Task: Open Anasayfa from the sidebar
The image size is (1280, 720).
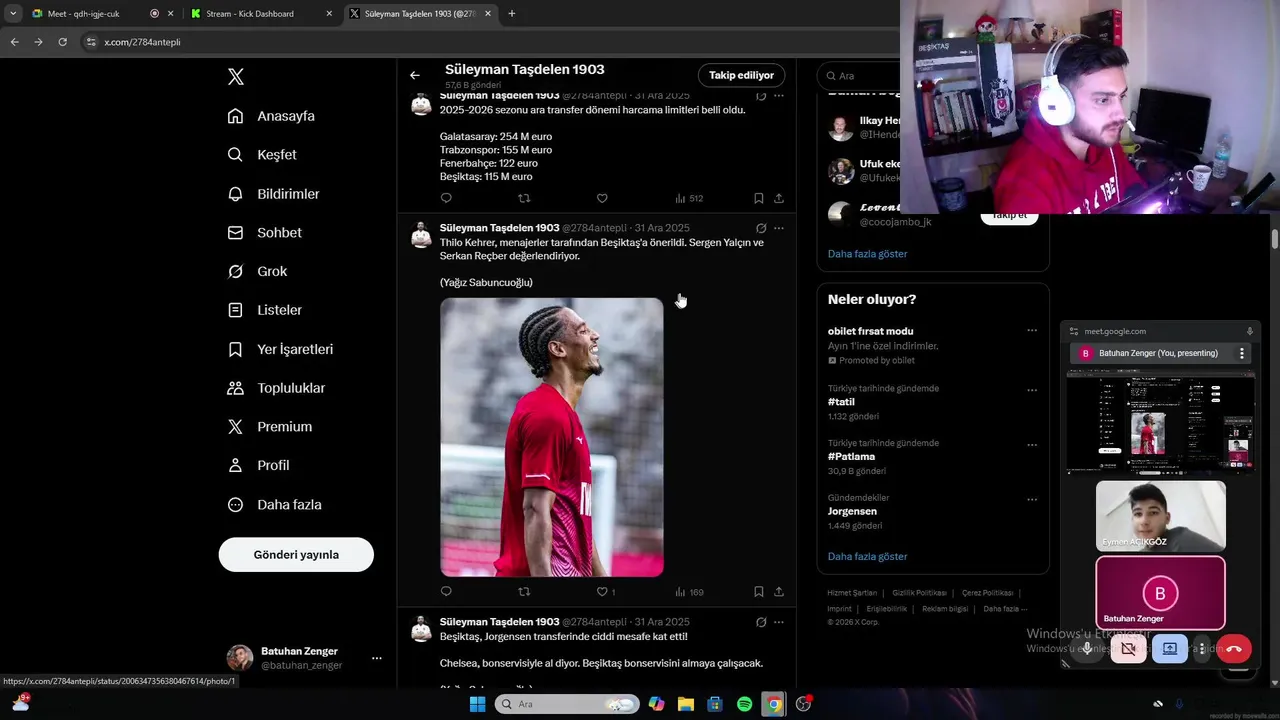Action: point(271,116)
